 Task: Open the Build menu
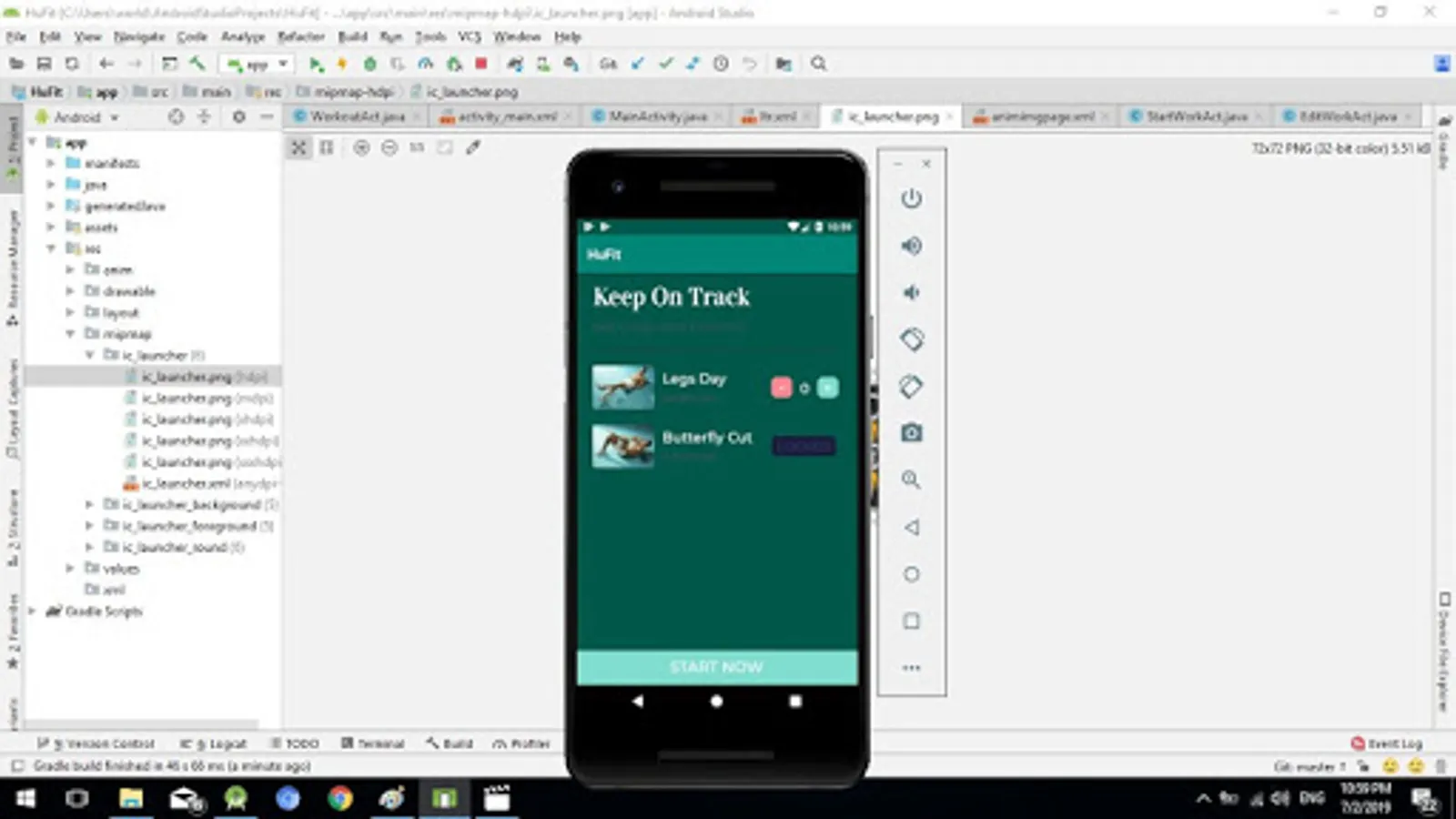coord(352,36)
